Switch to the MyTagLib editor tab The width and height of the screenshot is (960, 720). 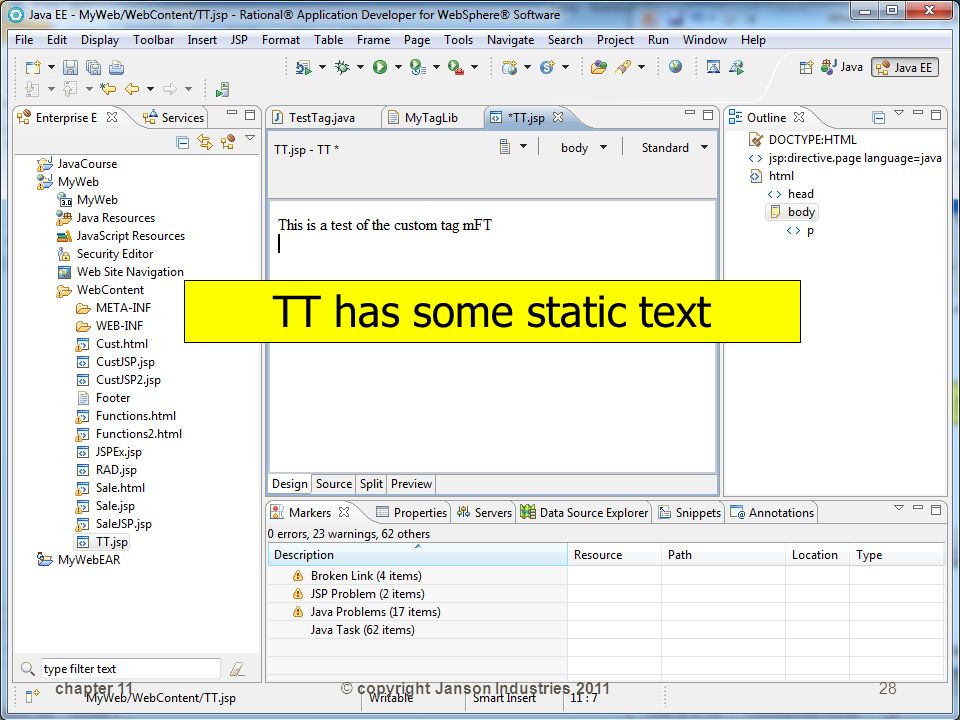[x=431, y=118]
